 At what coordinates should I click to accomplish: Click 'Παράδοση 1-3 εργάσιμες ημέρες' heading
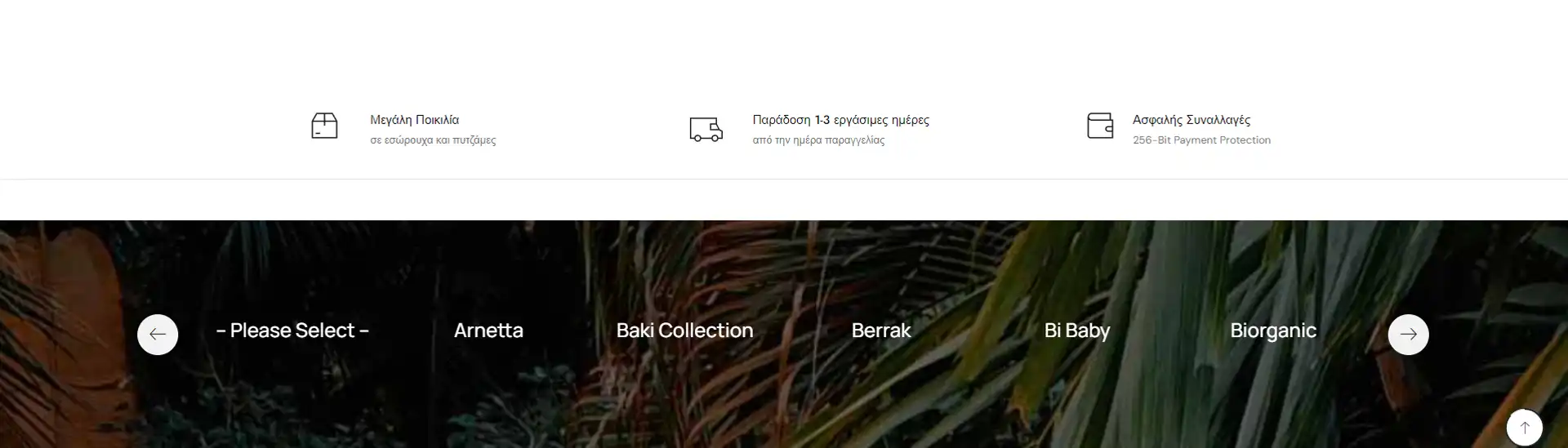[x=840, y=120]
